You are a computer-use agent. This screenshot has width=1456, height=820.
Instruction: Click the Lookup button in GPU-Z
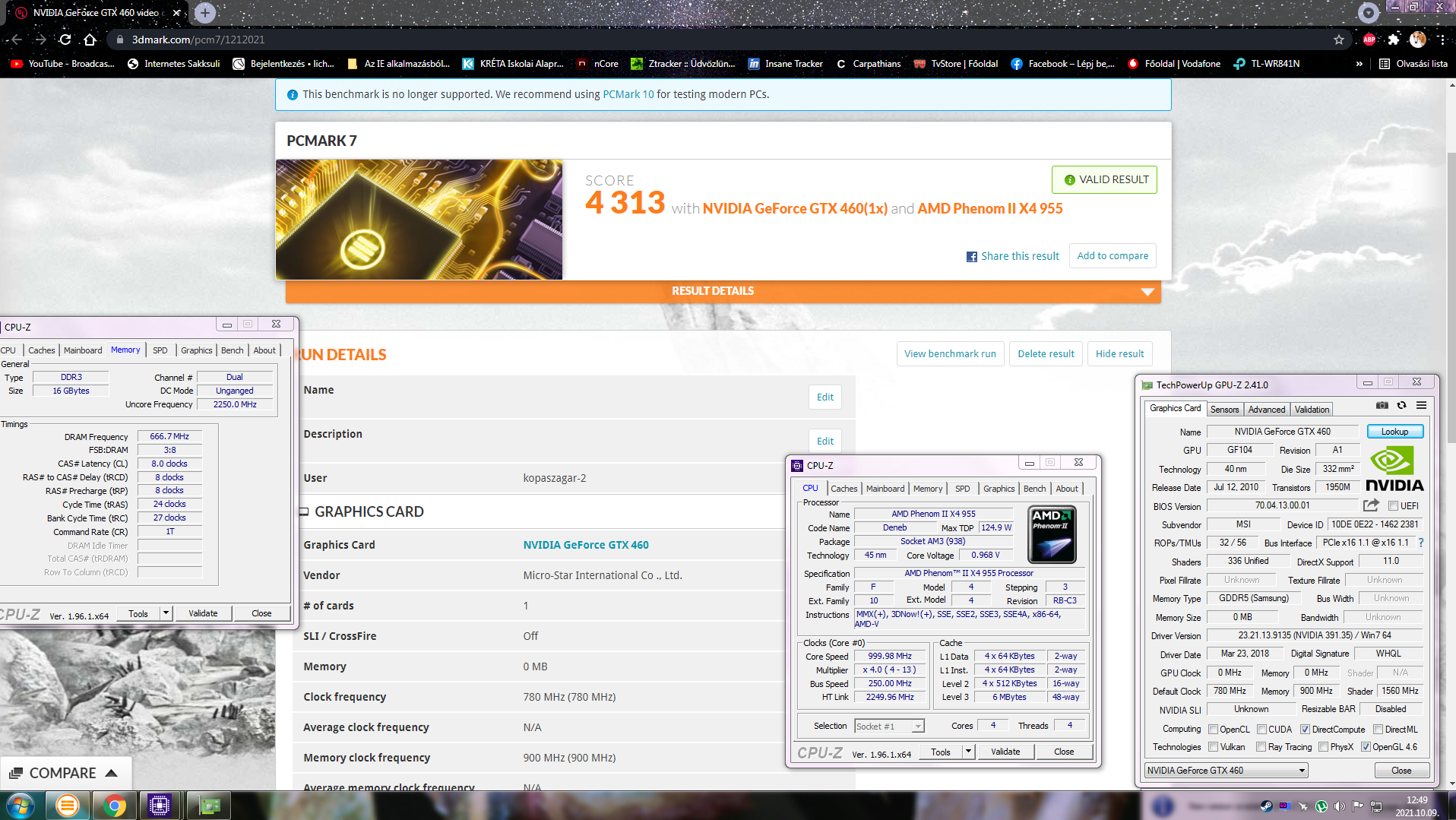(x=1394, y=432)
